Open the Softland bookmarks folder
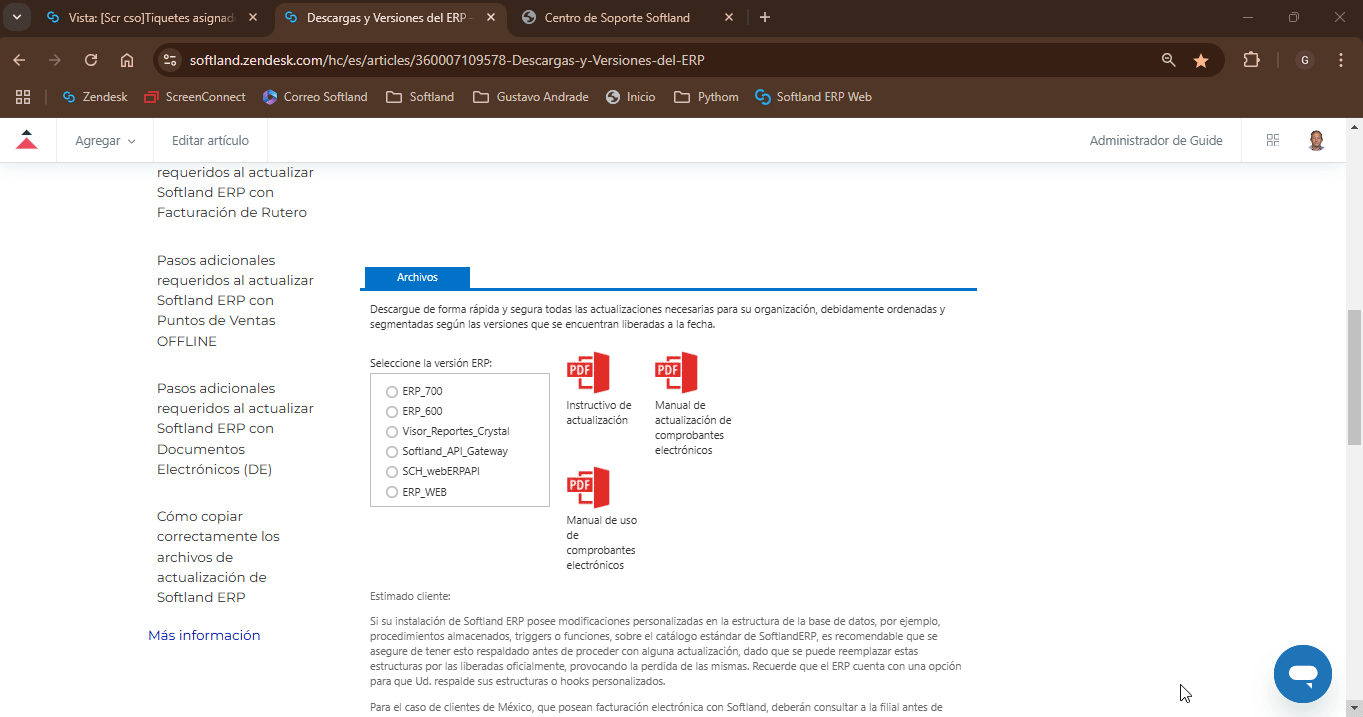This screenshot has height=717, width=1363. (420, 97)
